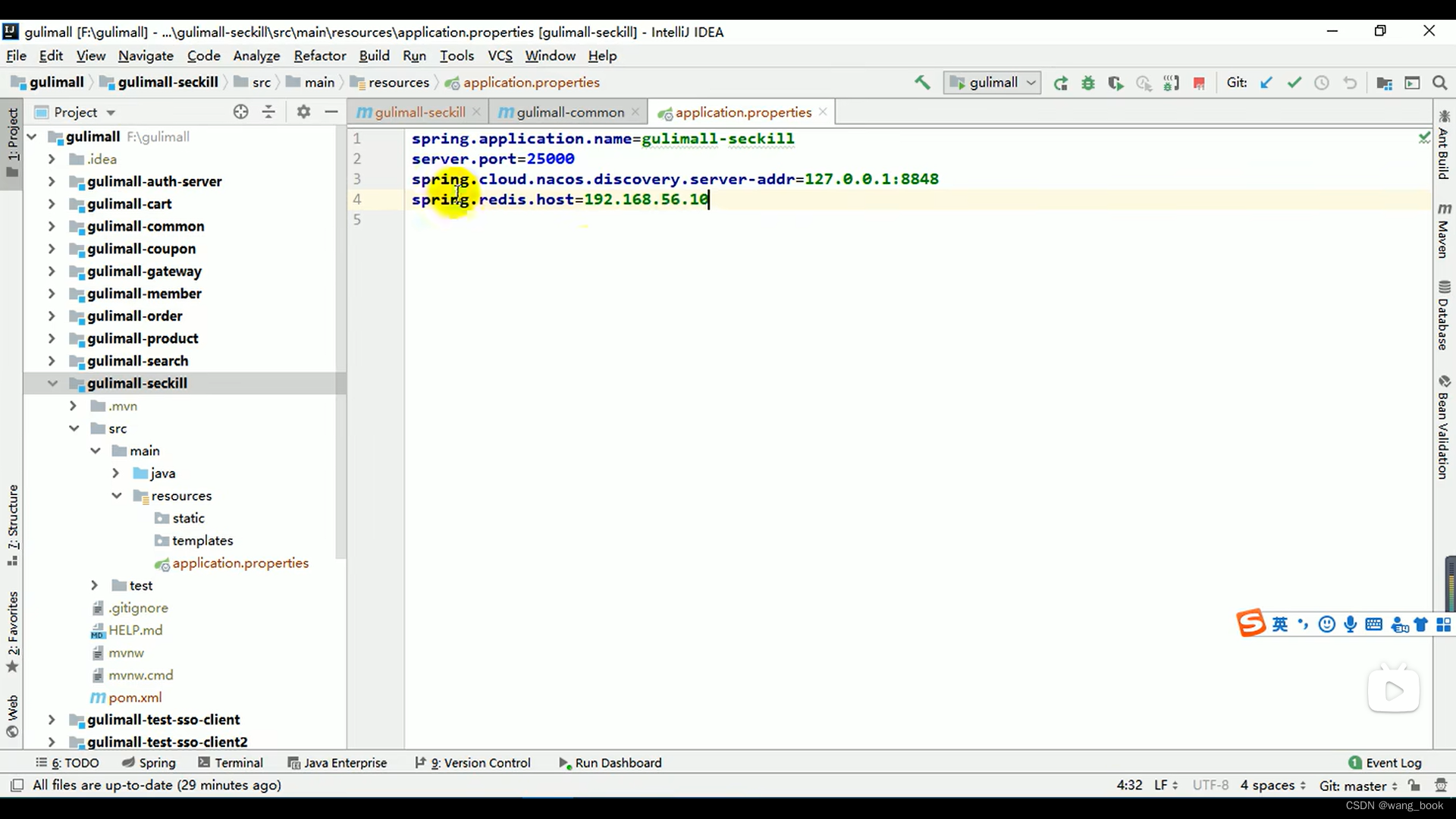Locate the current file in Project tree
Screen dimensions: 1456x819
pos(240,111)
